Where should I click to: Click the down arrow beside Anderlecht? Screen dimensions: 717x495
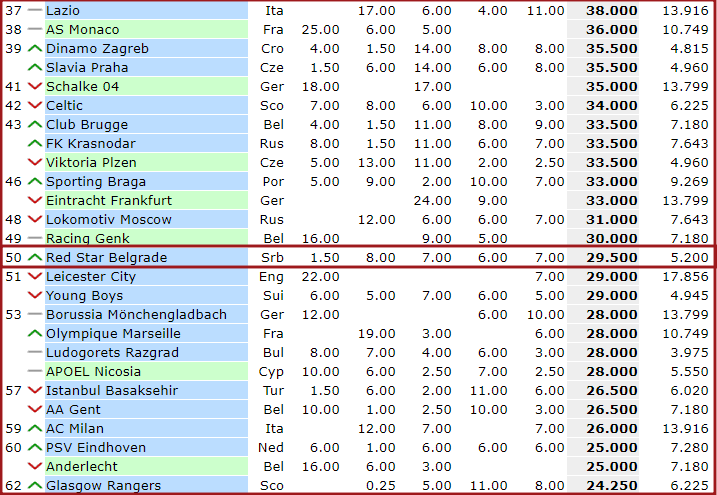coord(35,466)
